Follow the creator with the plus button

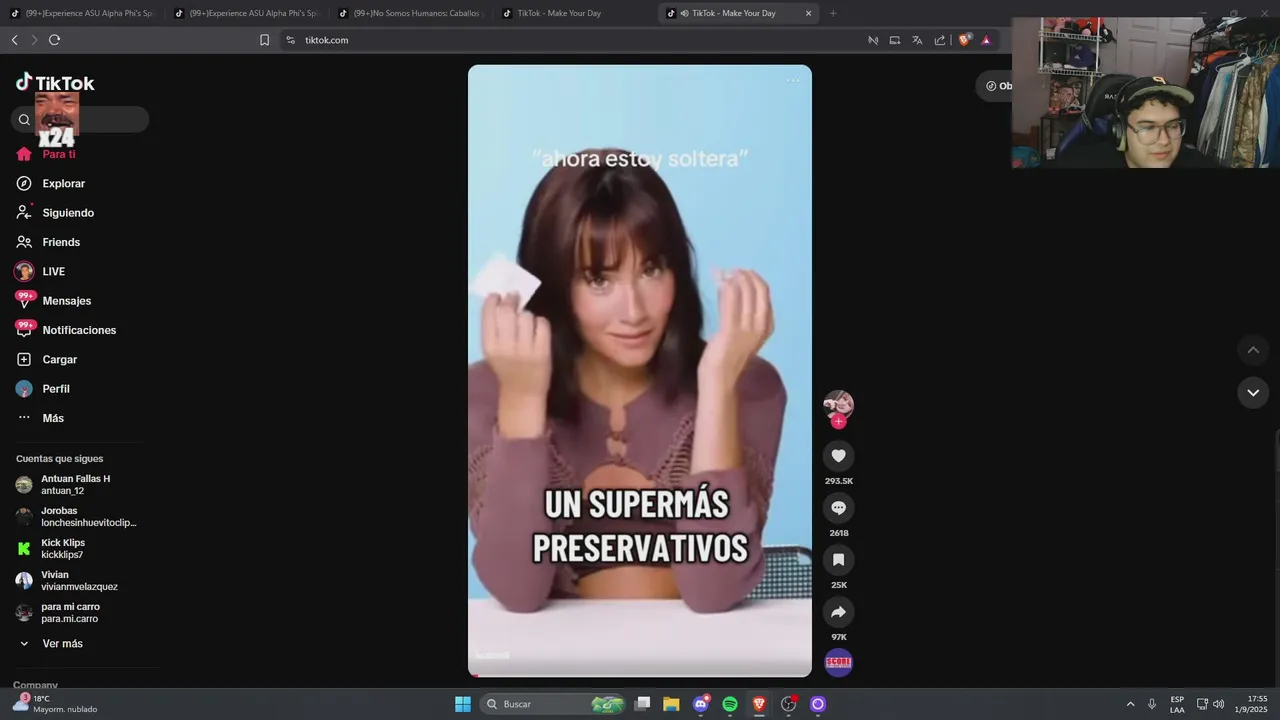coord(838,422)
